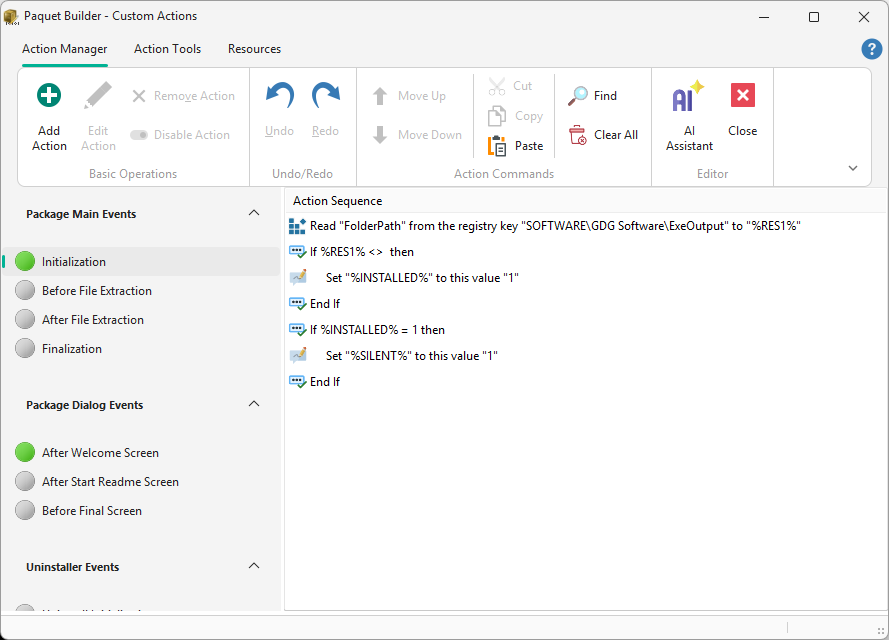Toggle the indicator beside Before Final Screen
This screenshot has height=640, width=889.
tap(25, 510)
